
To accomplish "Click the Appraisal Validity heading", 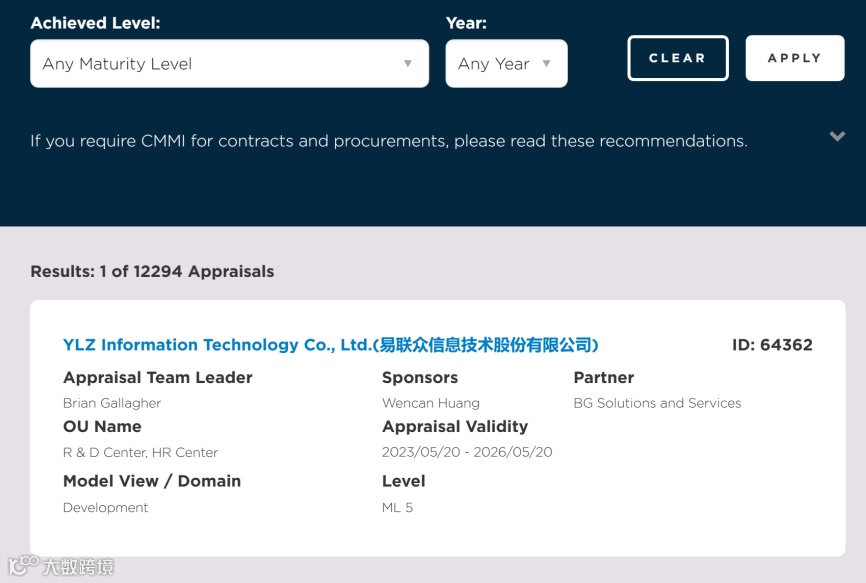I will (455, 427).
